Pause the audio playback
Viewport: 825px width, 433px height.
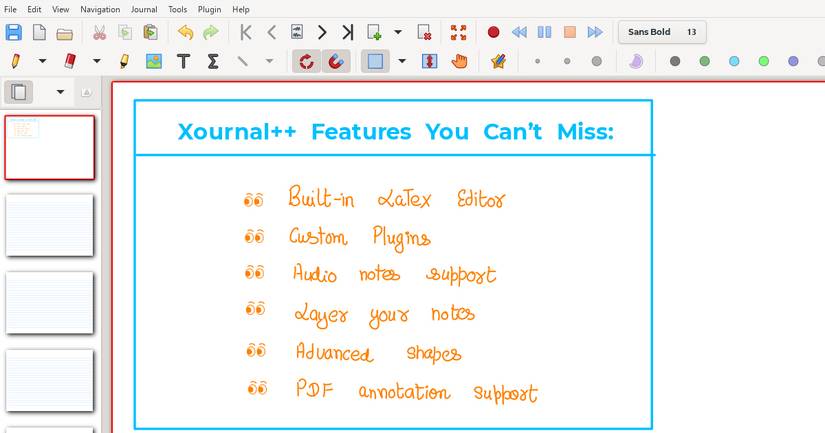tap(544, 33)
